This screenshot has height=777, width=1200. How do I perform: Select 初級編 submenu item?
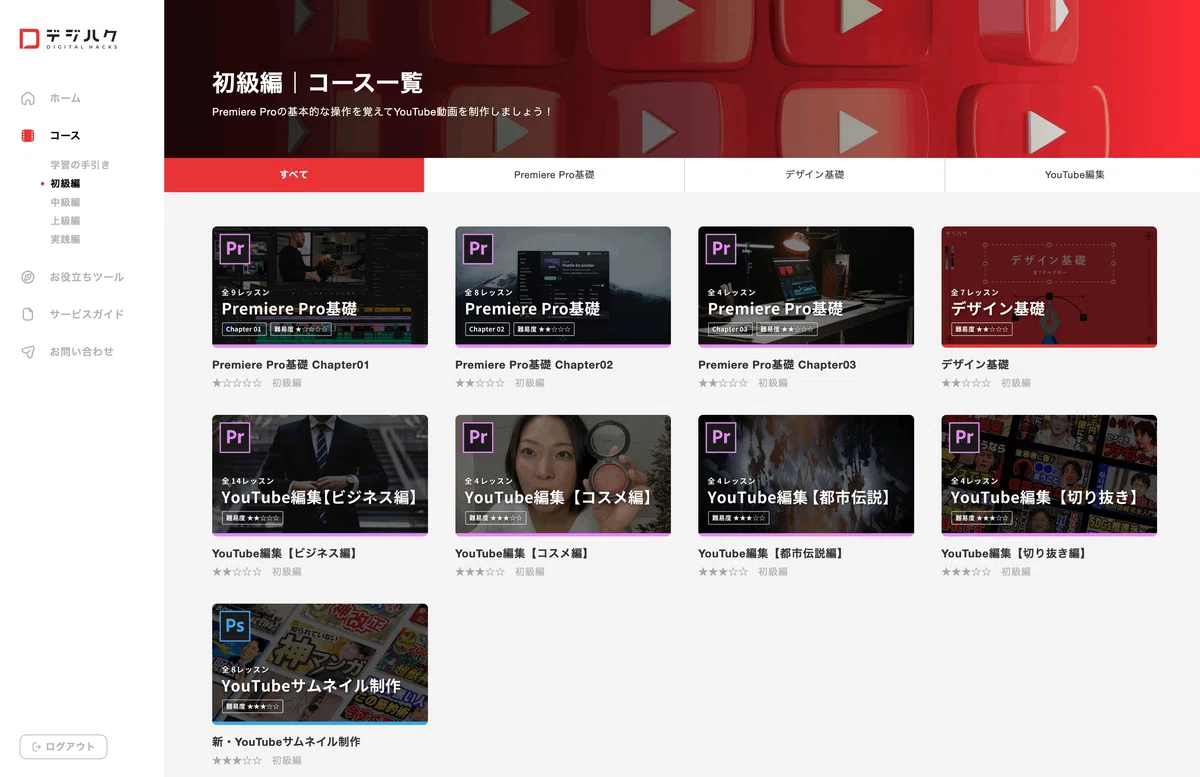[x=65, y=184]
